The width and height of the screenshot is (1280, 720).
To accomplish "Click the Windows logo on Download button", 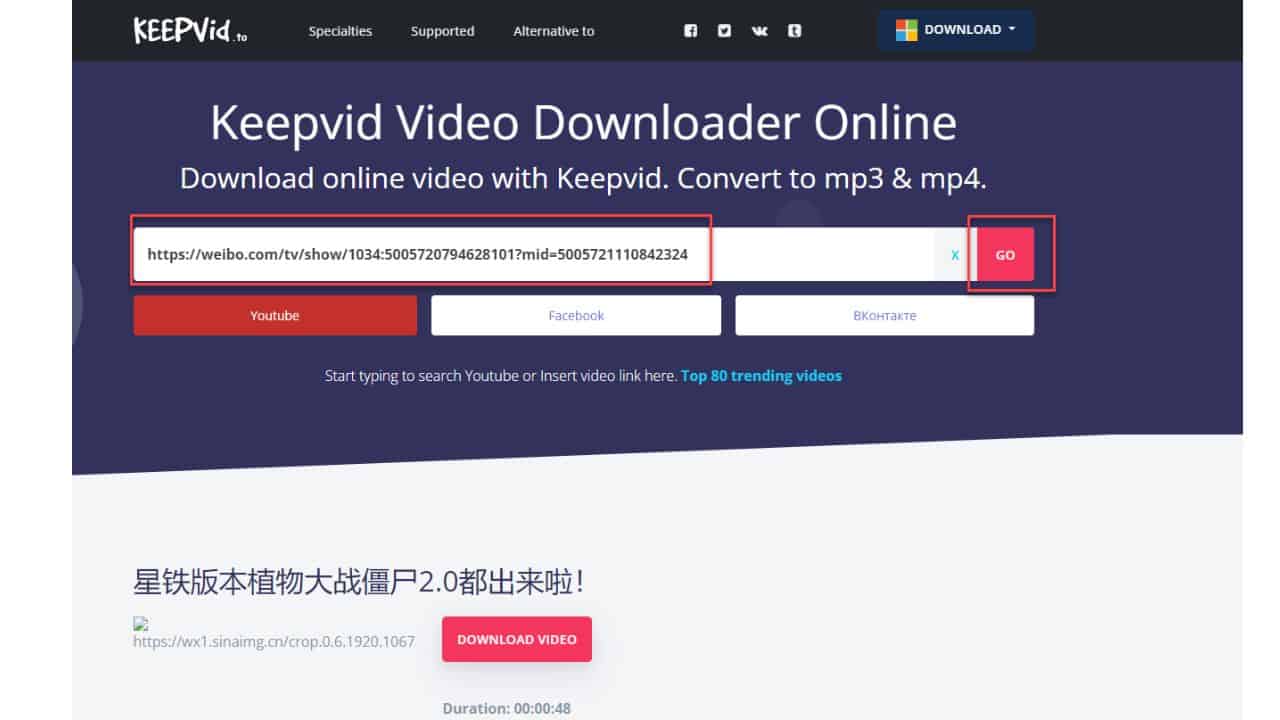I will (907, 29).
